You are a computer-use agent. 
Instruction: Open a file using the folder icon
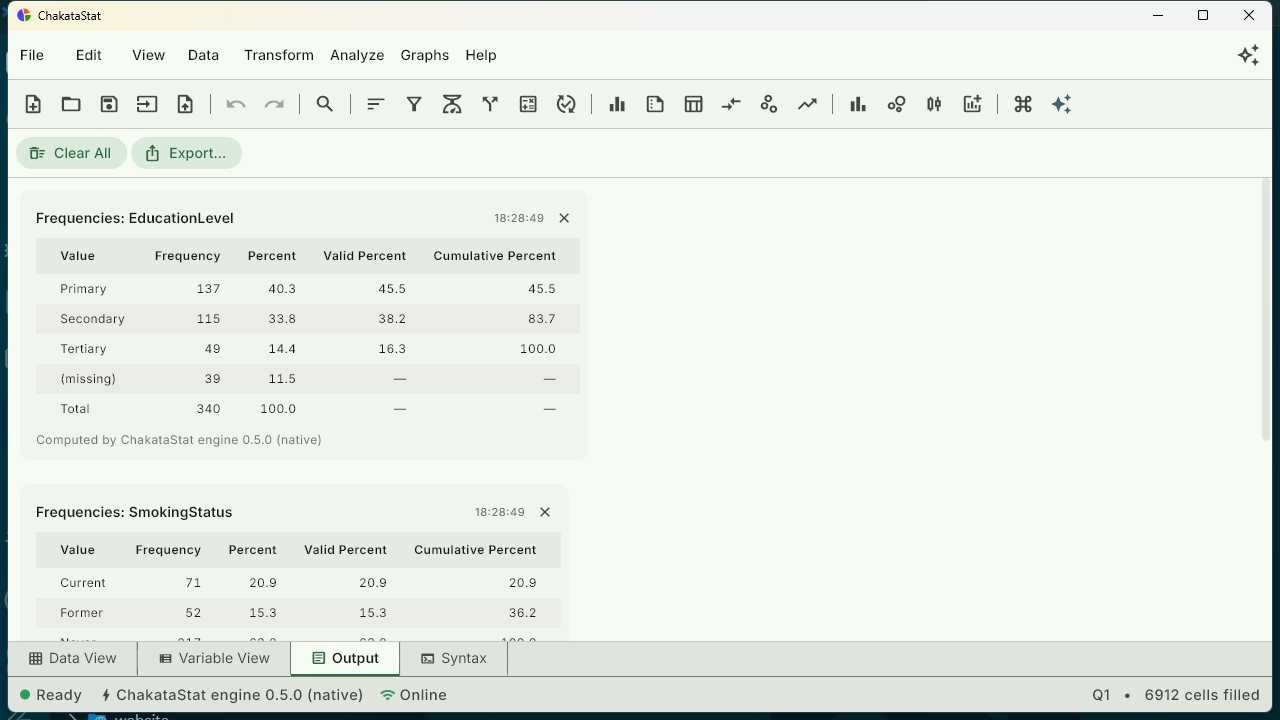click(71, 104)
